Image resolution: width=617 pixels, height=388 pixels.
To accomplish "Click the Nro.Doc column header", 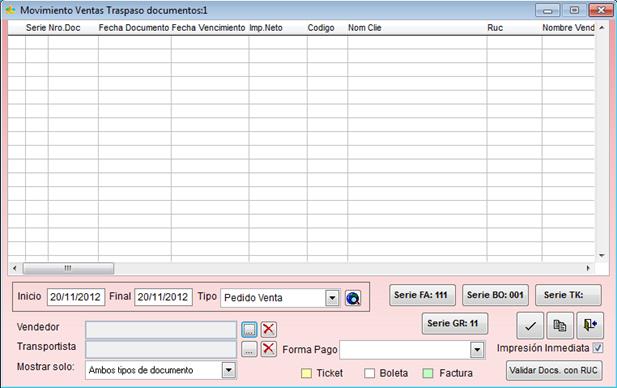I will [x=64, y=28].
